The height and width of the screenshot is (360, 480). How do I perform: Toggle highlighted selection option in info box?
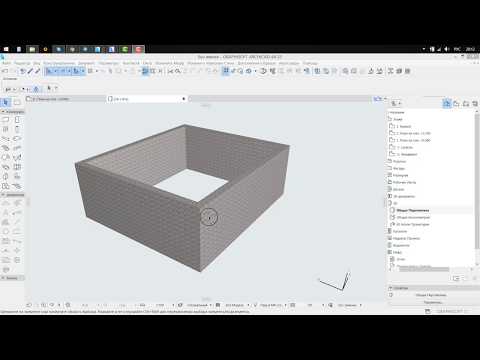(36, 89)
